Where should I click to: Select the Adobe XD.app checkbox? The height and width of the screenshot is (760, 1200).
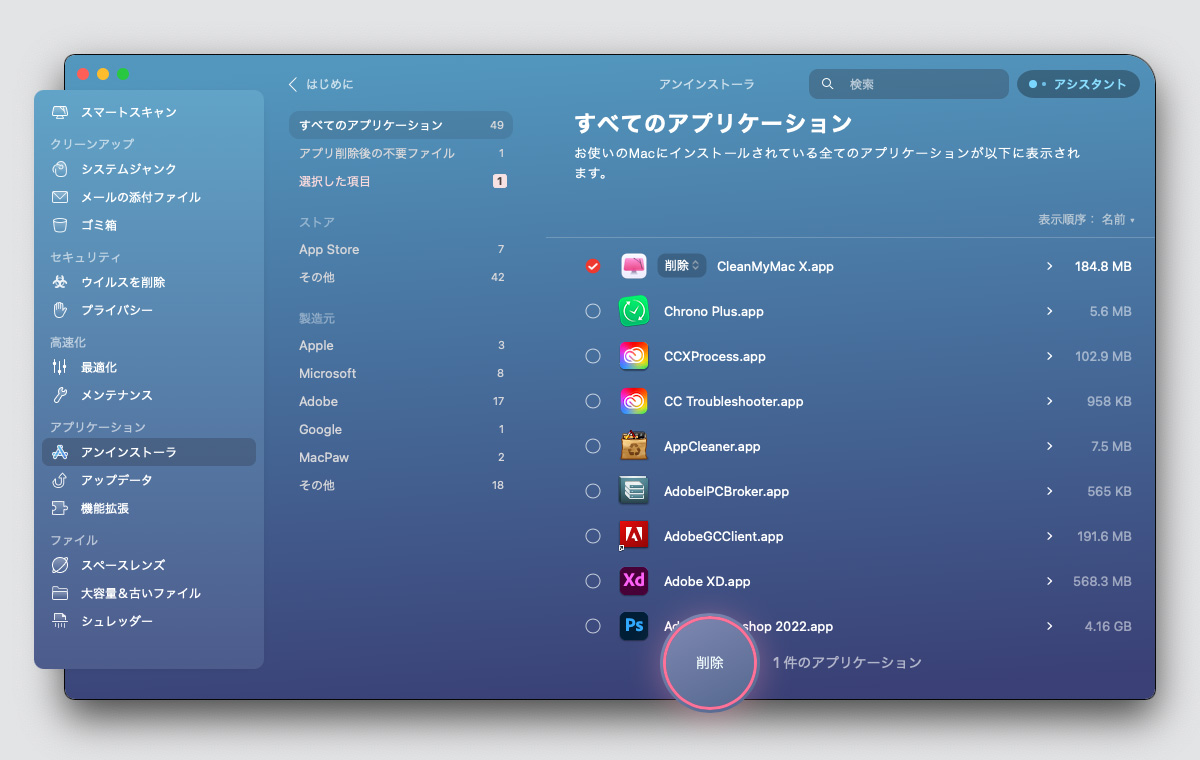point(593,581)
